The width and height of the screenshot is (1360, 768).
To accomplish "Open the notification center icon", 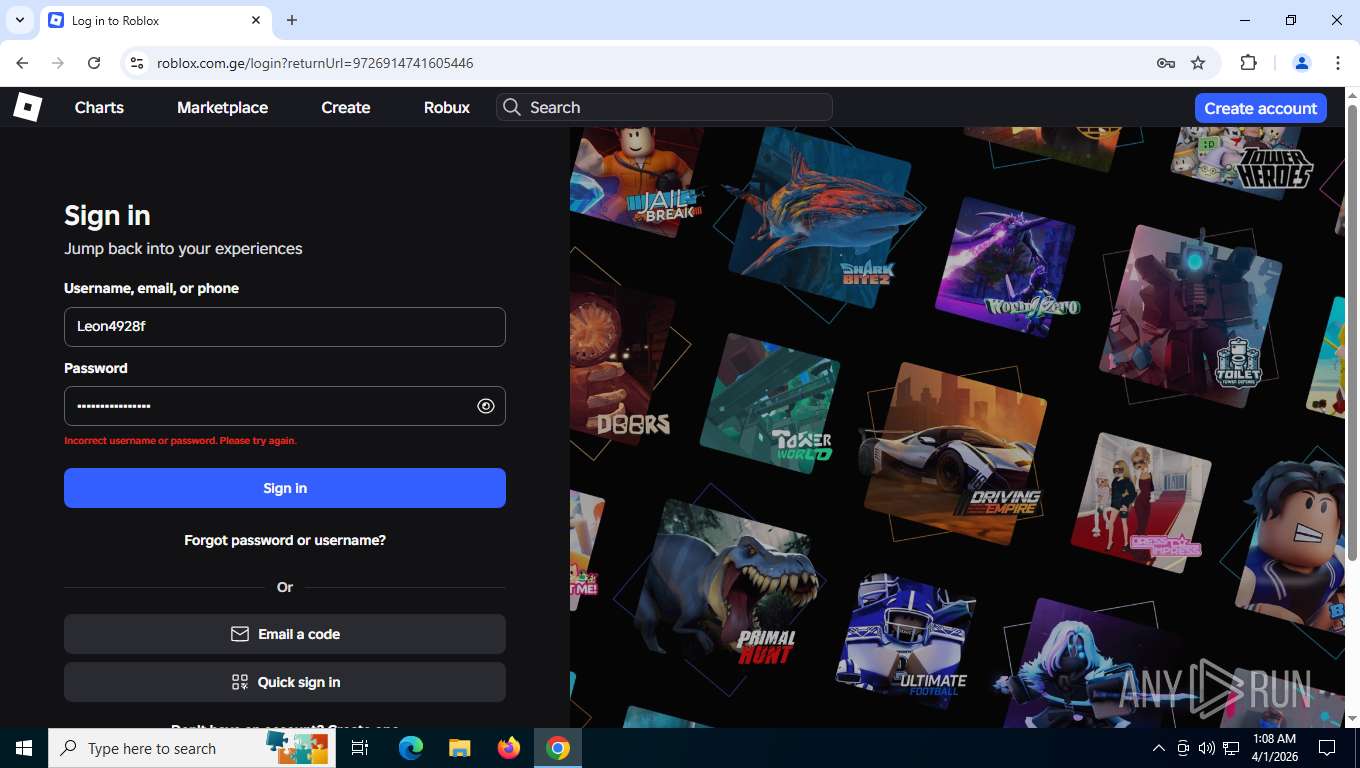I will coord(1327,748).
